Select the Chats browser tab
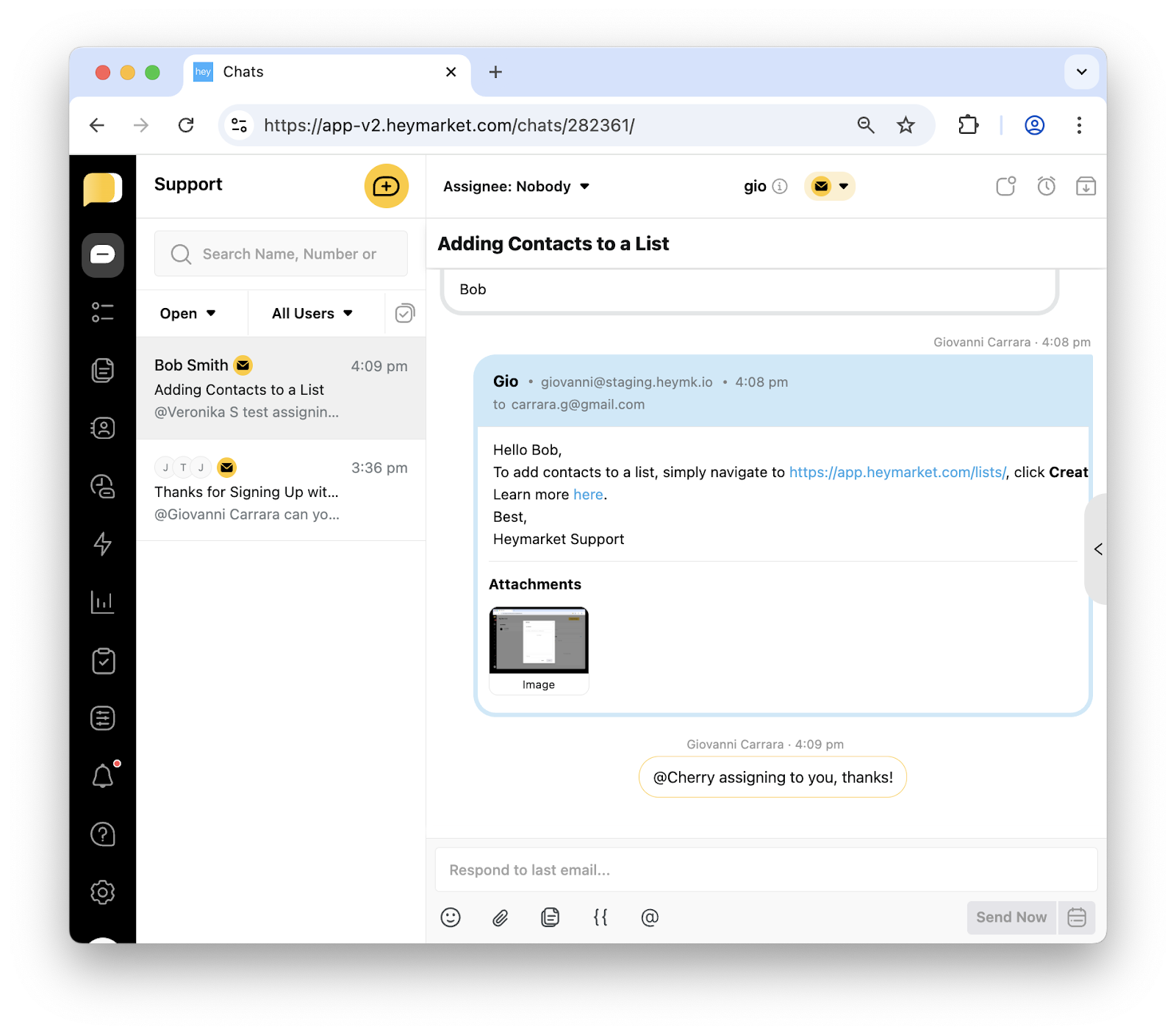The height and width of the screenshot is (1035, 1176). tap(327, 72)
